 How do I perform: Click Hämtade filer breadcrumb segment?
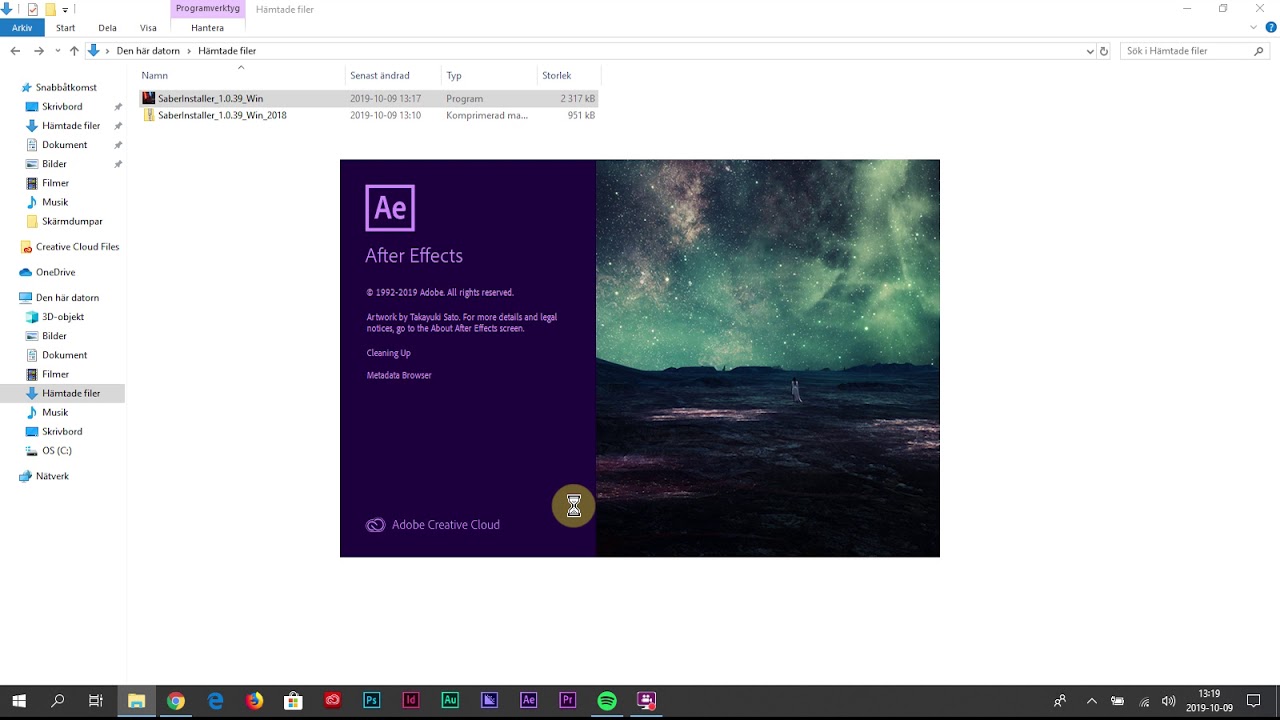[x=227, y=51]
